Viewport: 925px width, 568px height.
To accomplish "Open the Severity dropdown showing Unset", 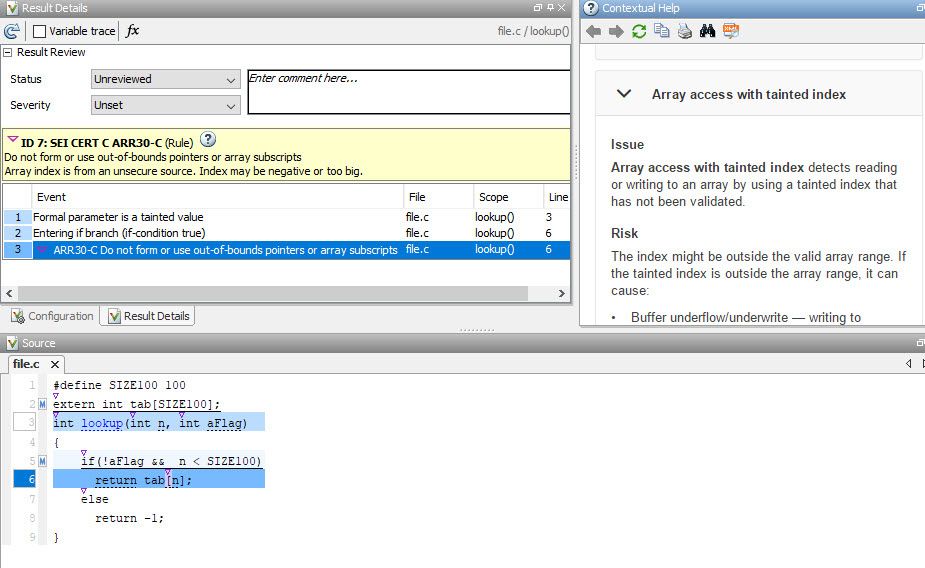I will pos(165,105).
